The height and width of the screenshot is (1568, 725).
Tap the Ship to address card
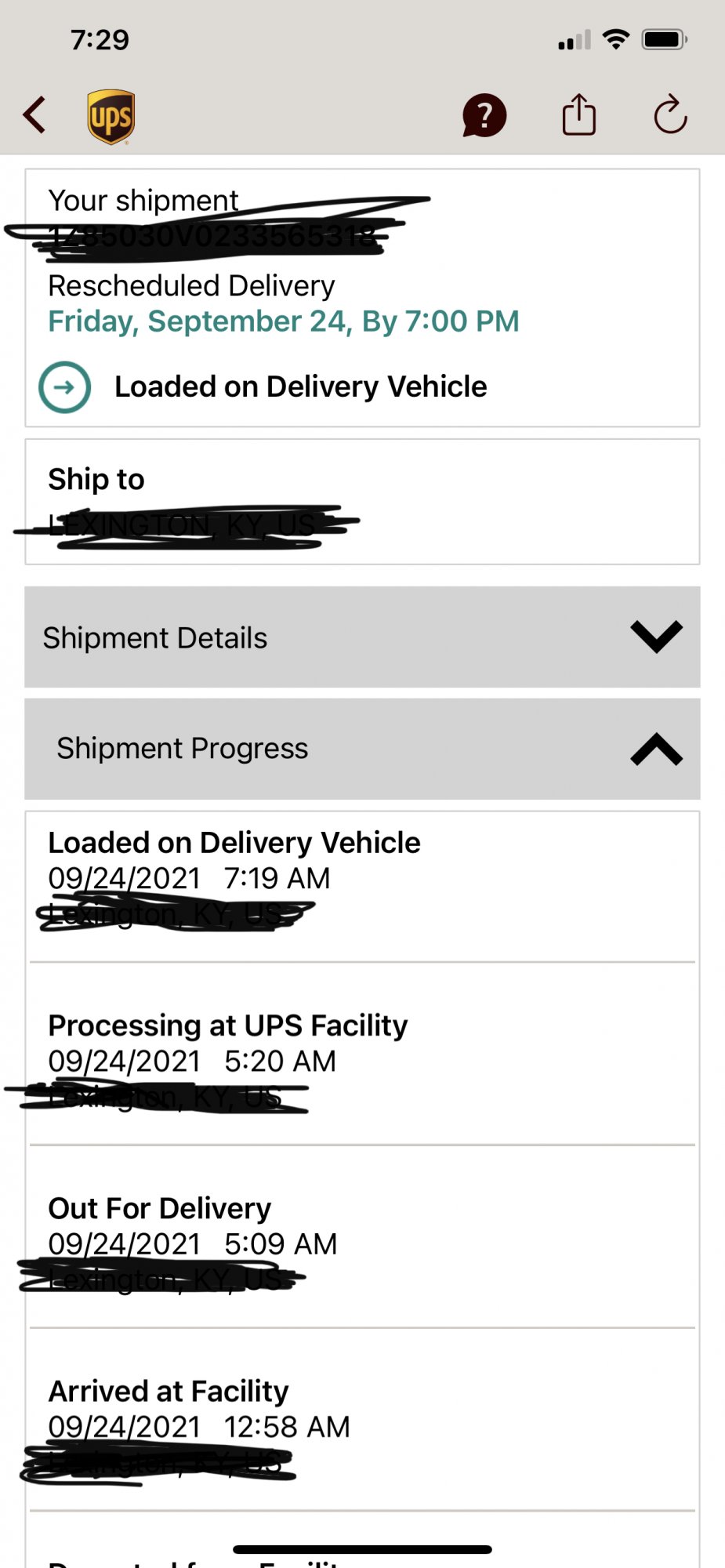(x=362, y=502)
